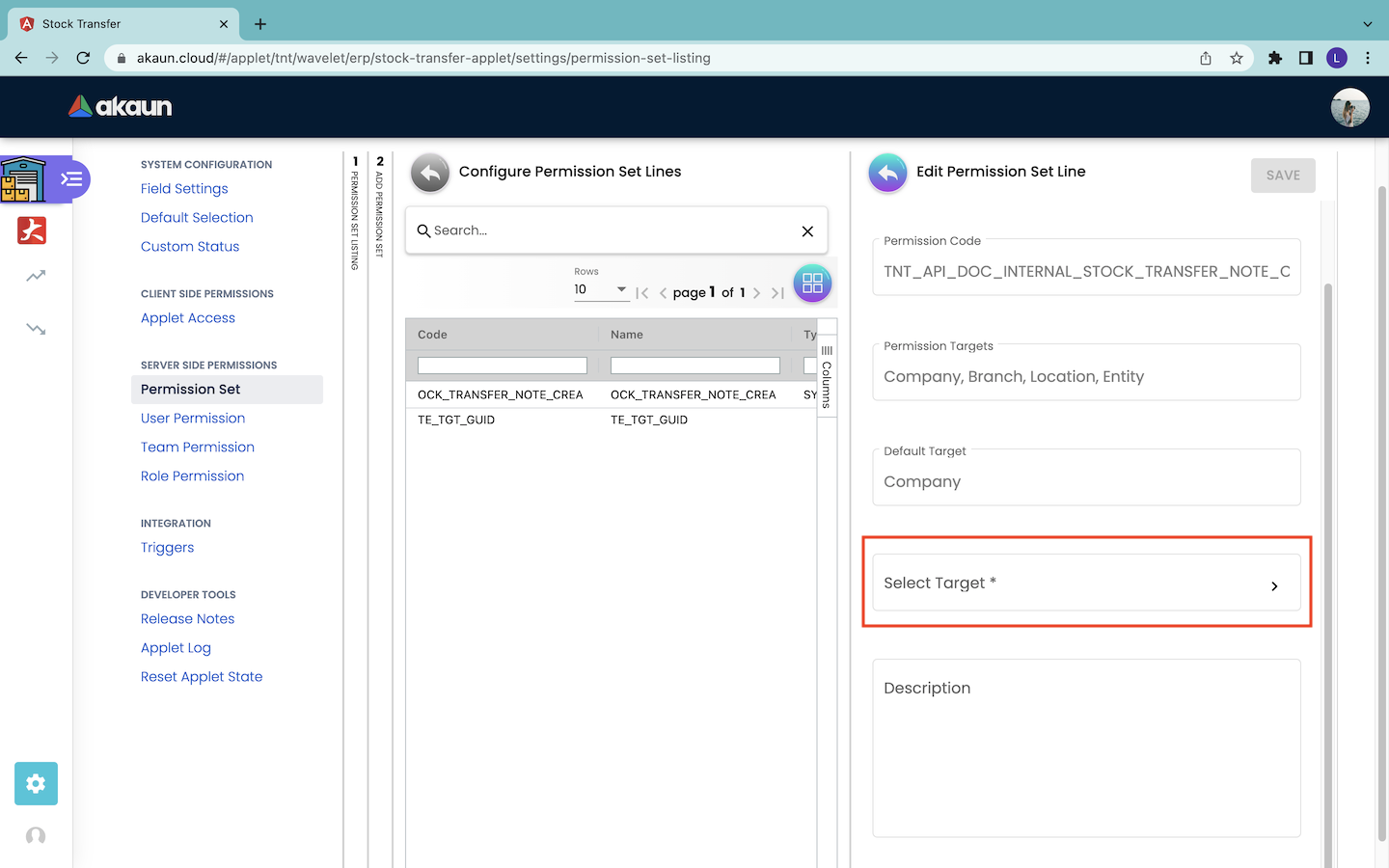Expand the Columns side panel

point(827,376)
